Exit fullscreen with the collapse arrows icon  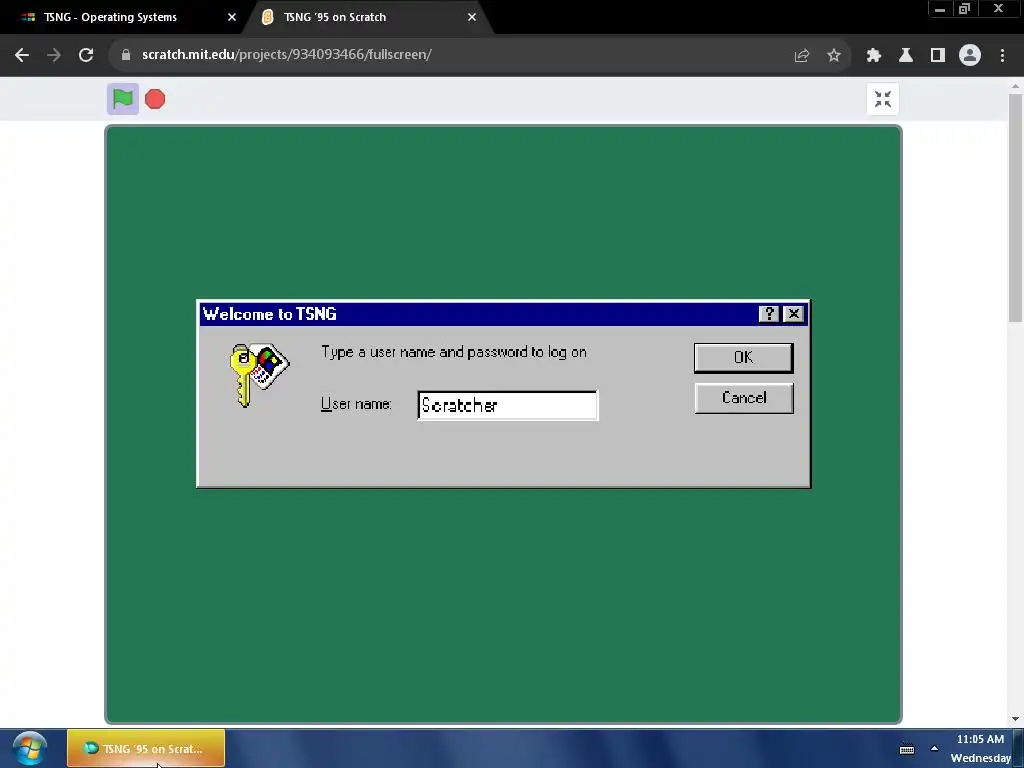click(x=883, y=99)
